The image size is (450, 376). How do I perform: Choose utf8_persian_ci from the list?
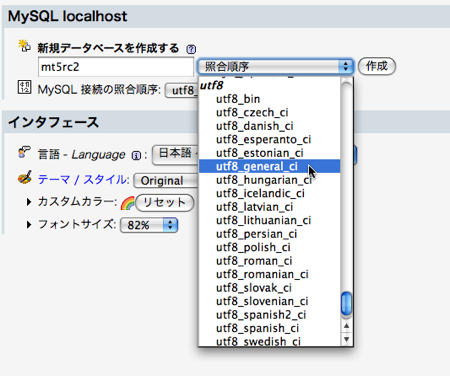[269, 234]
